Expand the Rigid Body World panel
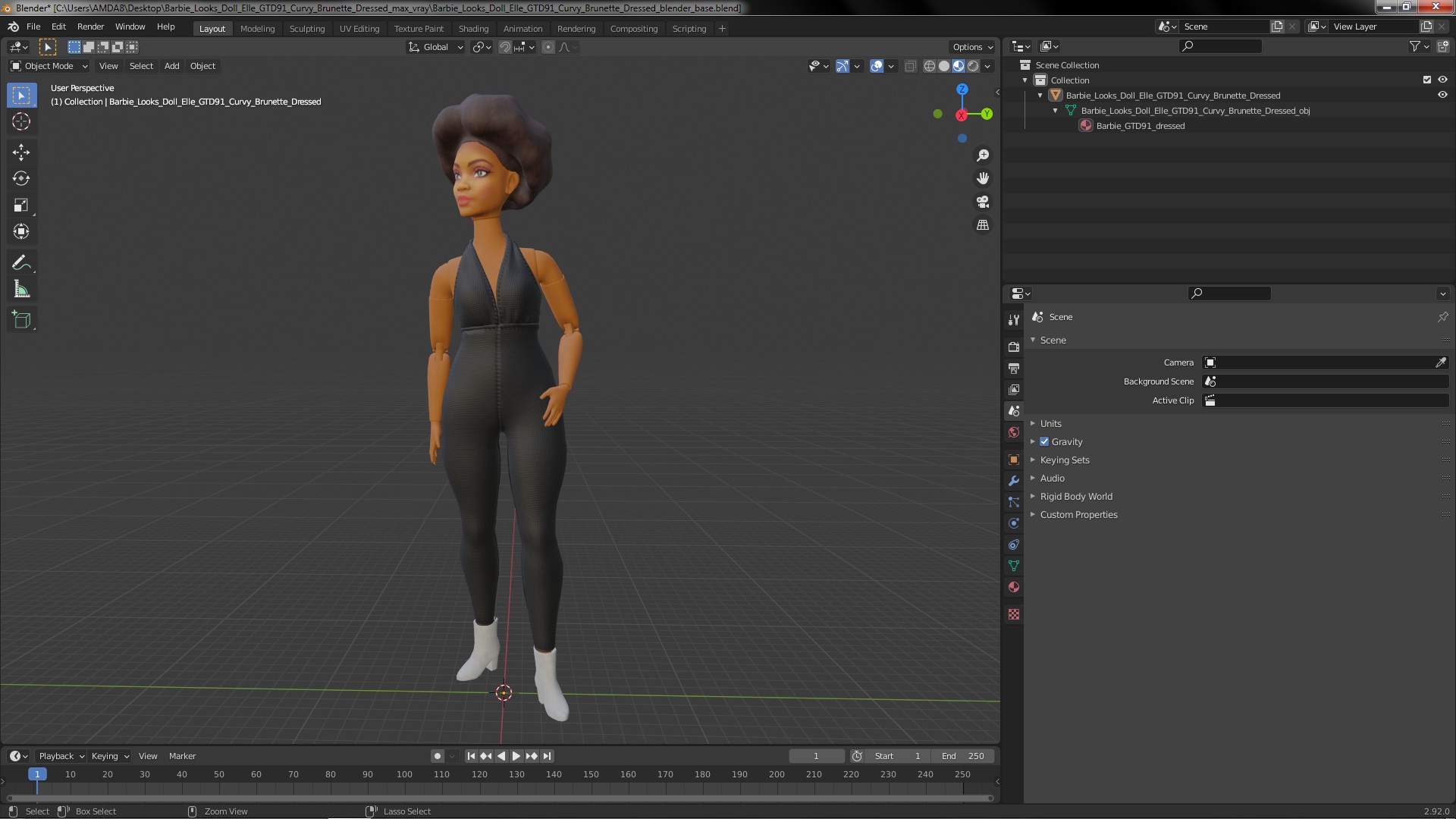Image resolution: width=1456 pixels, height=819 pixels. coord(1076,497)
